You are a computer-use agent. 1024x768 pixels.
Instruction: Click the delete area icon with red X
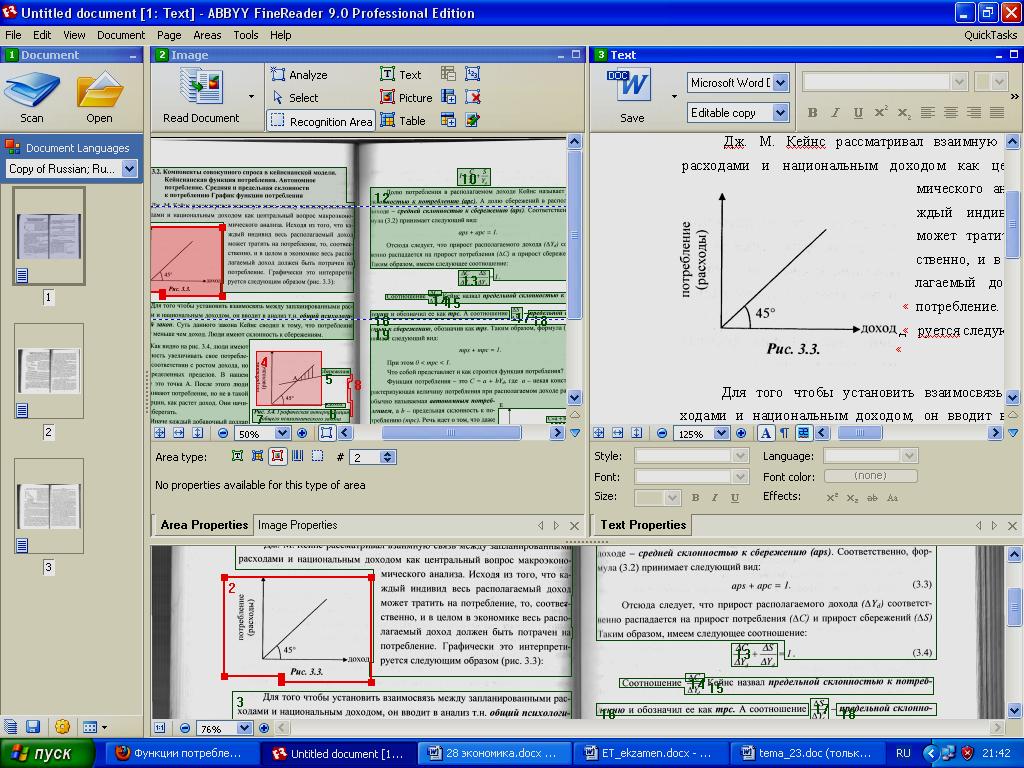point(472,97)
